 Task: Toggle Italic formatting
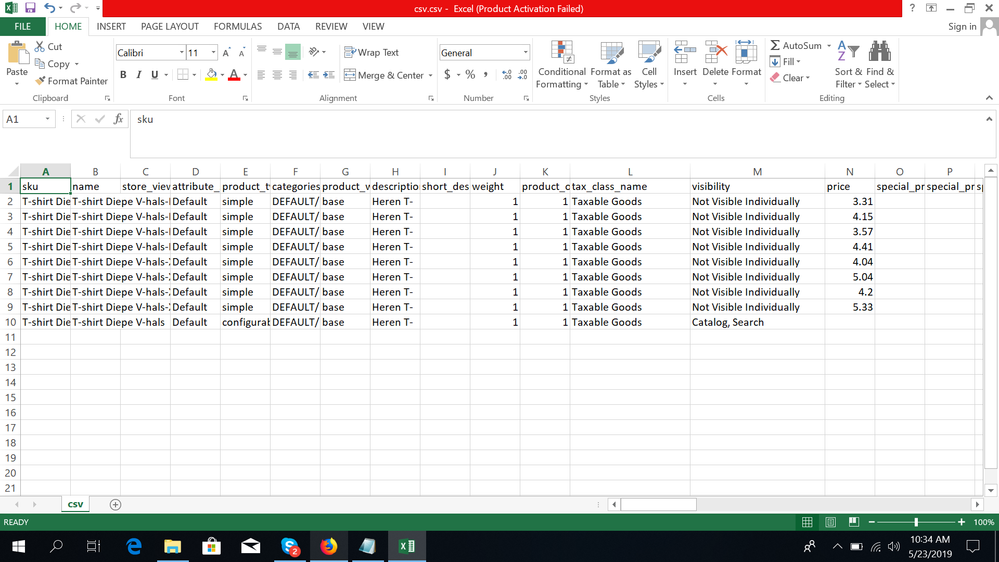coord(139,75)
